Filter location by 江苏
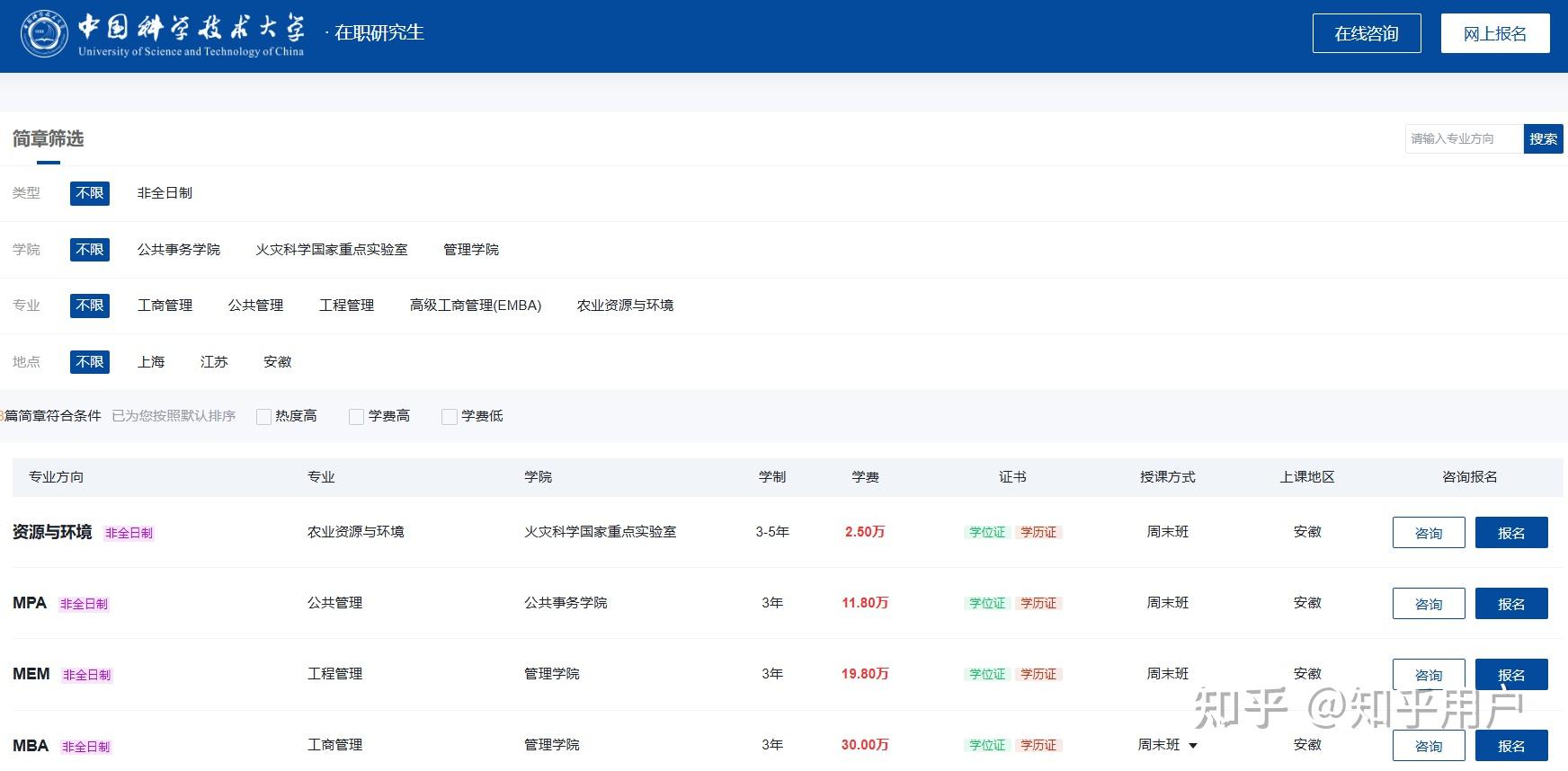 (214, 362)
